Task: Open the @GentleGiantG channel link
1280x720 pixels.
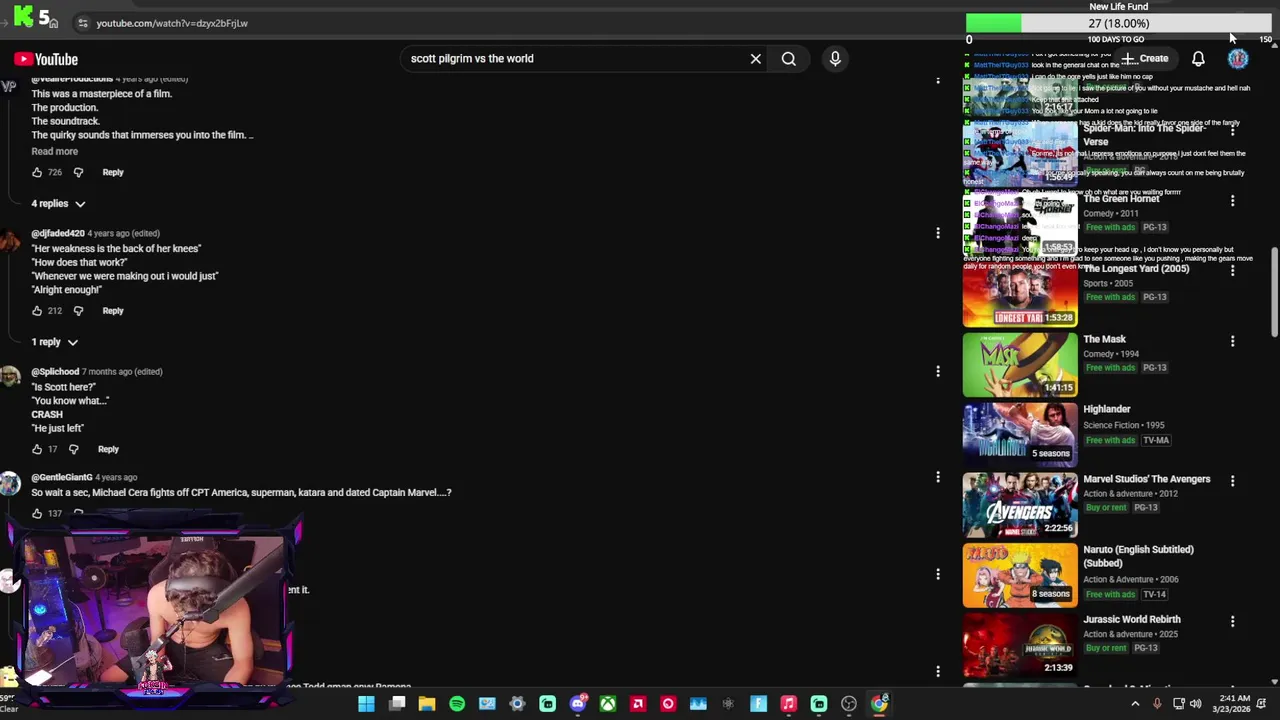Action: point(61,478)
